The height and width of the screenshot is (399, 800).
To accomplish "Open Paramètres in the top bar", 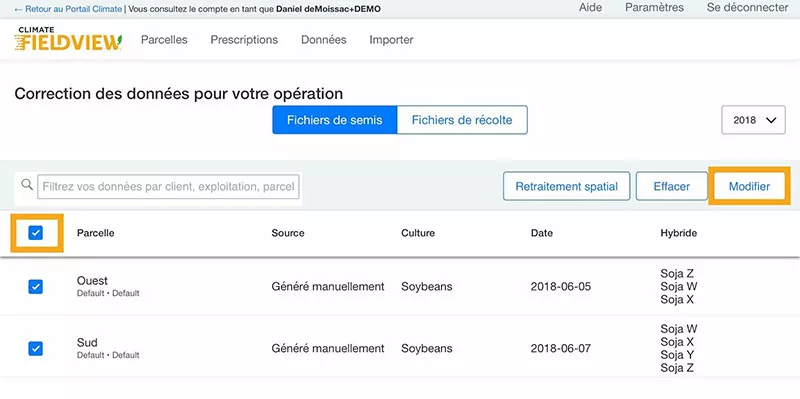I will [x=655, y=8].
